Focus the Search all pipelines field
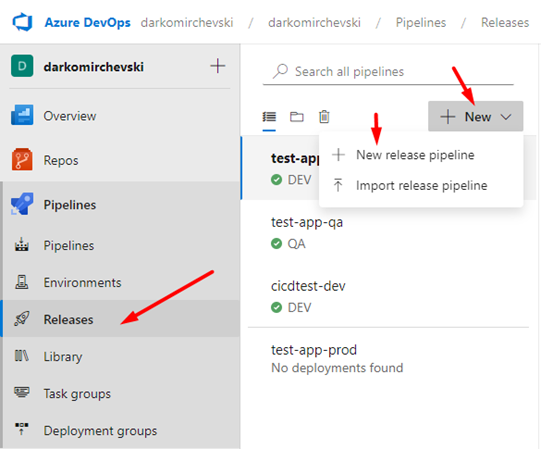 point(388,72)
